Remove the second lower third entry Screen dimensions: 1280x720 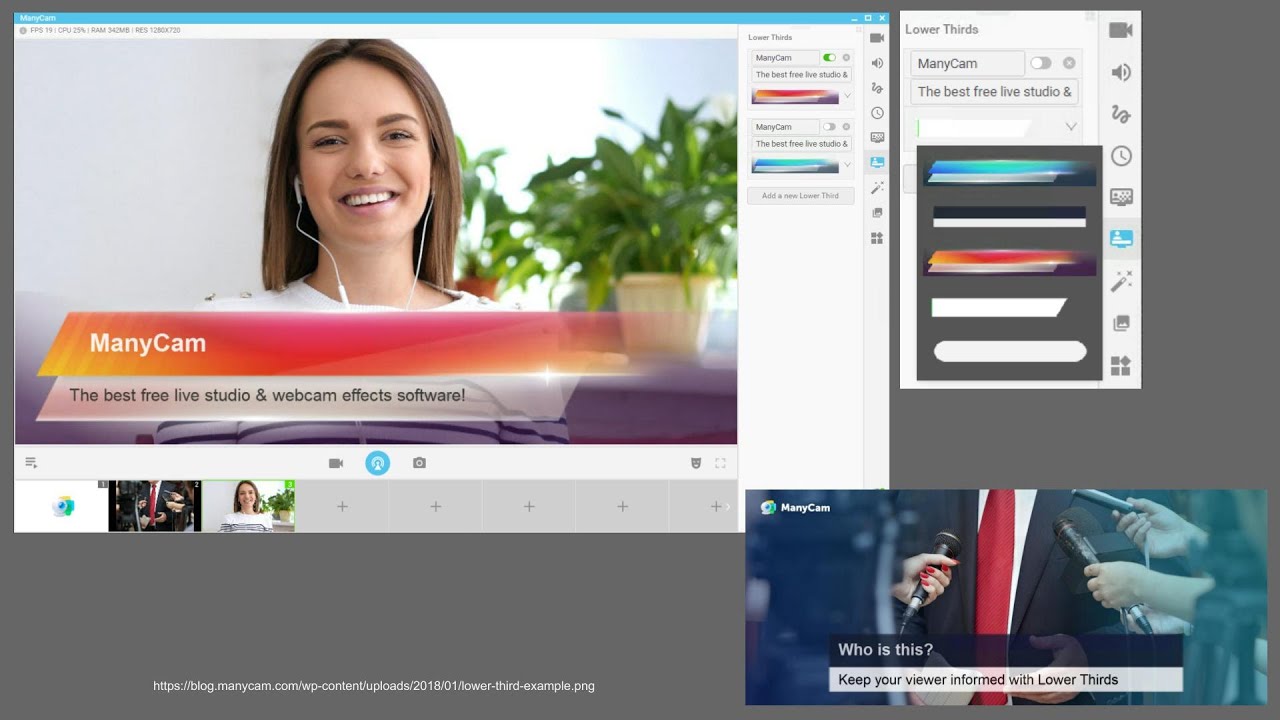[846, 127]
